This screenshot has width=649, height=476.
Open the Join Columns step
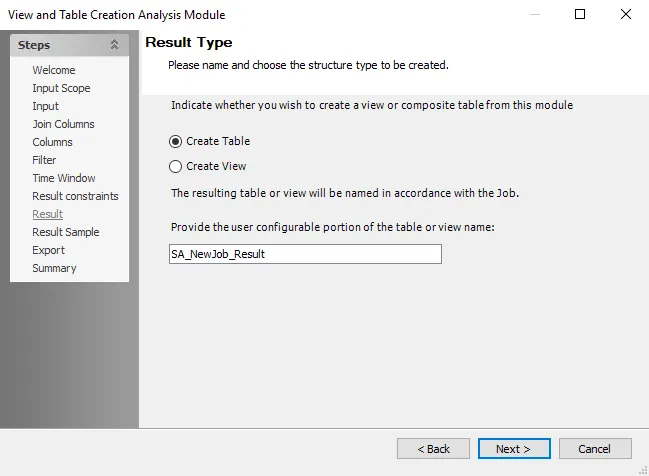(x=63, y=124)
